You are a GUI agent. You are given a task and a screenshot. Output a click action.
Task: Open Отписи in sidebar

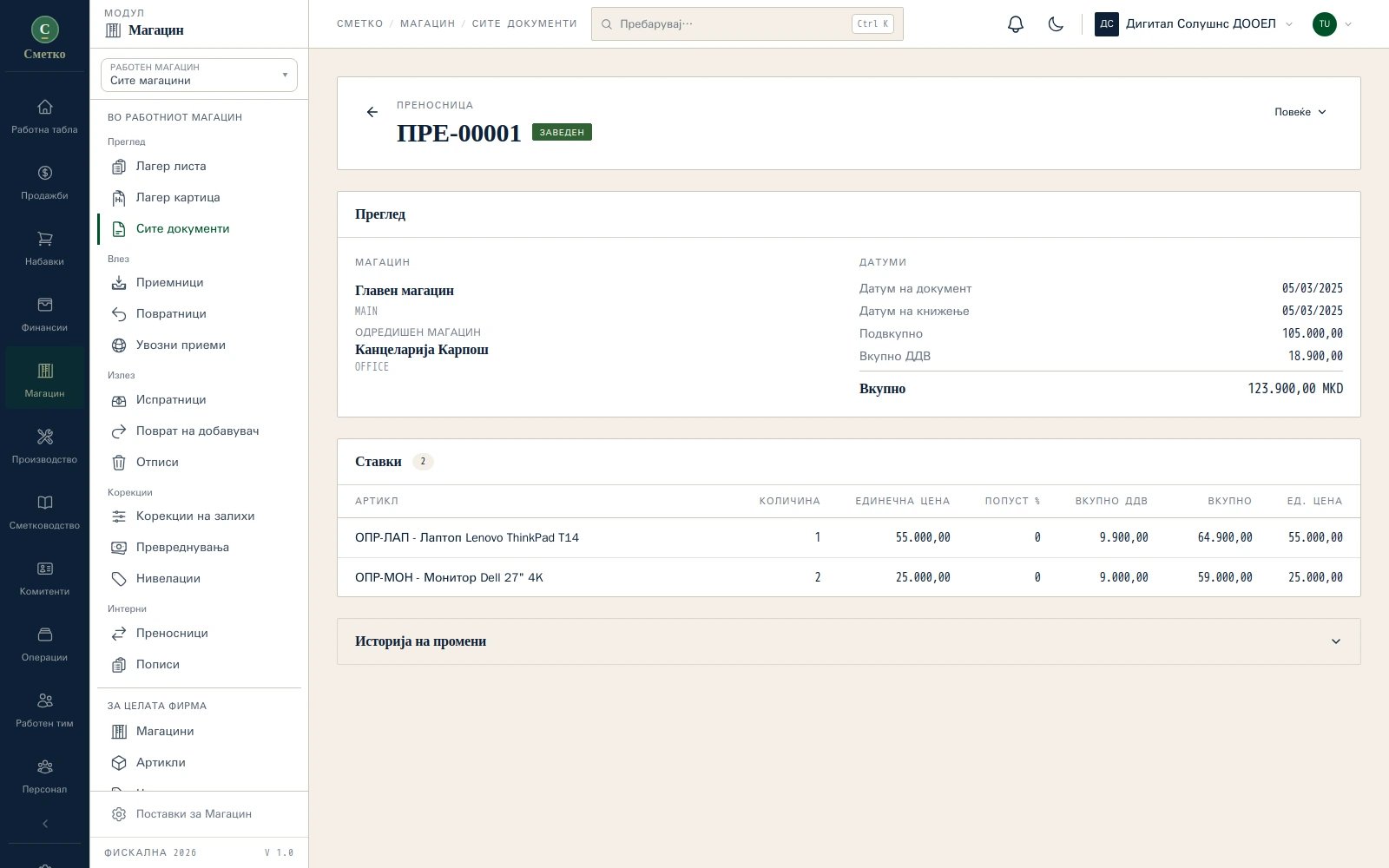199,463
